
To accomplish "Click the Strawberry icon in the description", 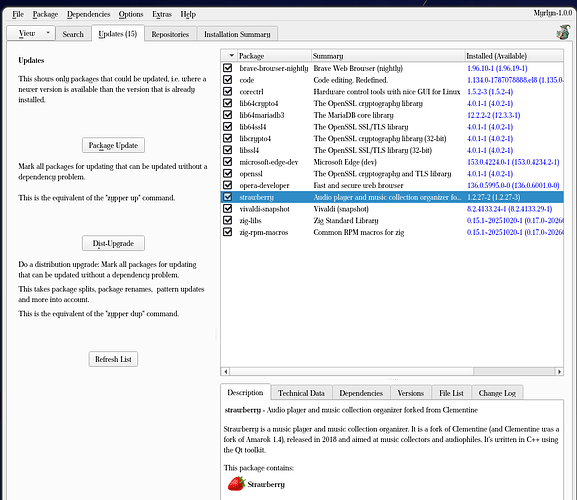I will pos(236,484).
